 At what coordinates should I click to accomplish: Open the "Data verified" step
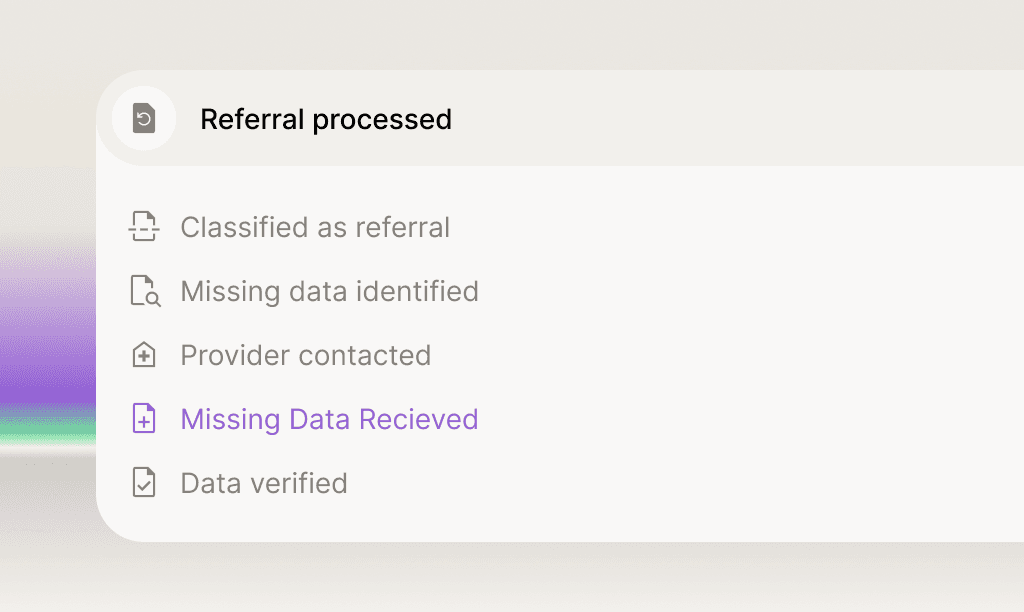pyautogui.click(x=264, y=483)
